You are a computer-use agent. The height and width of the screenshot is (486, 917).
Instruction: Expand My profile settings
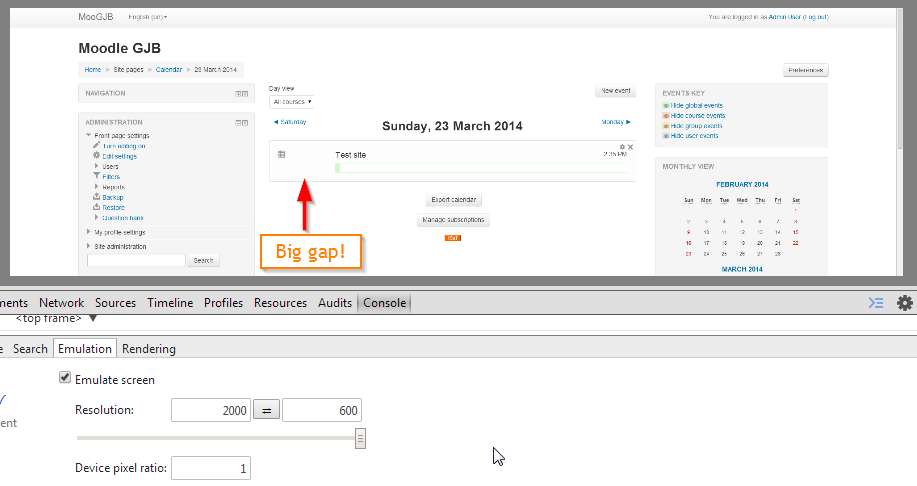coord(88,232)
